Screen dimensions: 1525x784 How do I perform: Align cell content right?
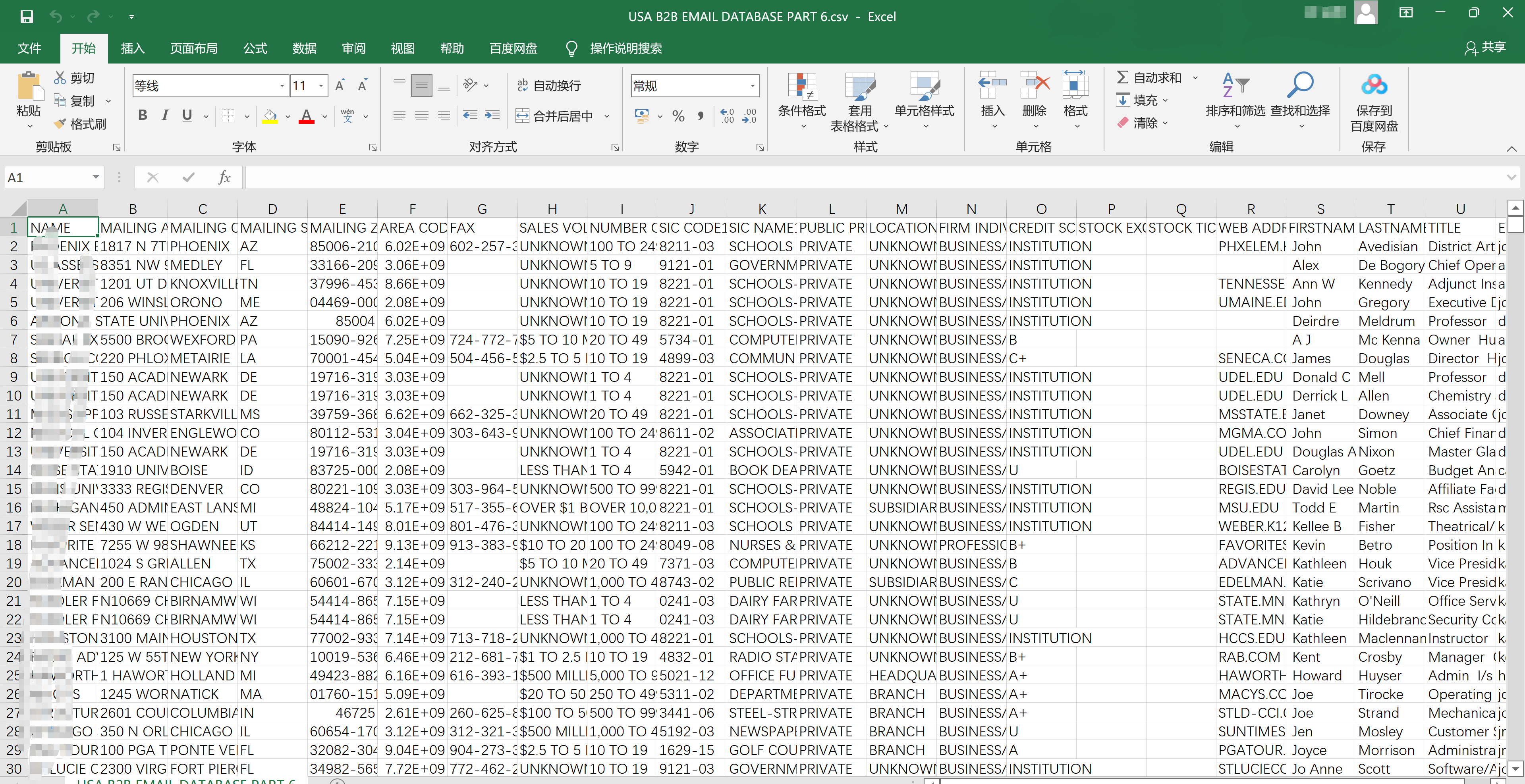tap(444, 116)
